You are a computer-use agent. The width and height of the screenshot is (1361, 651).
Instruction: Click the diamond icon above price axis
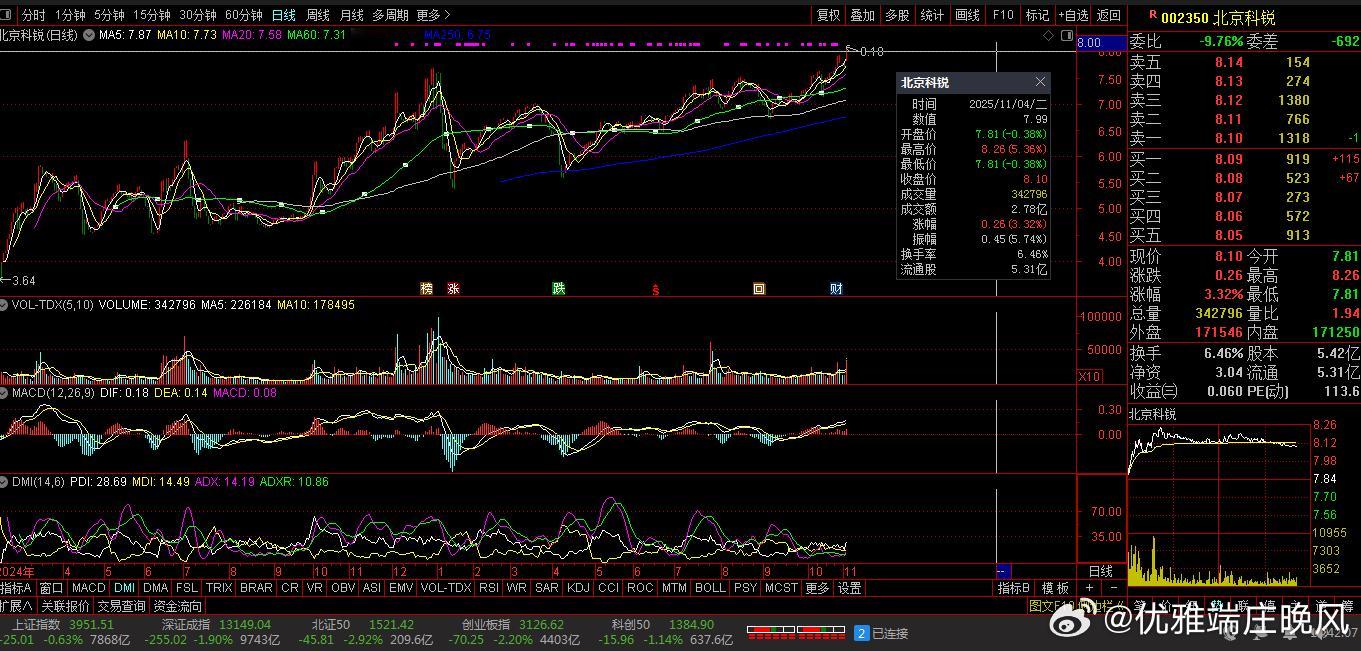pyautogui.click(x=1048, y=35)
